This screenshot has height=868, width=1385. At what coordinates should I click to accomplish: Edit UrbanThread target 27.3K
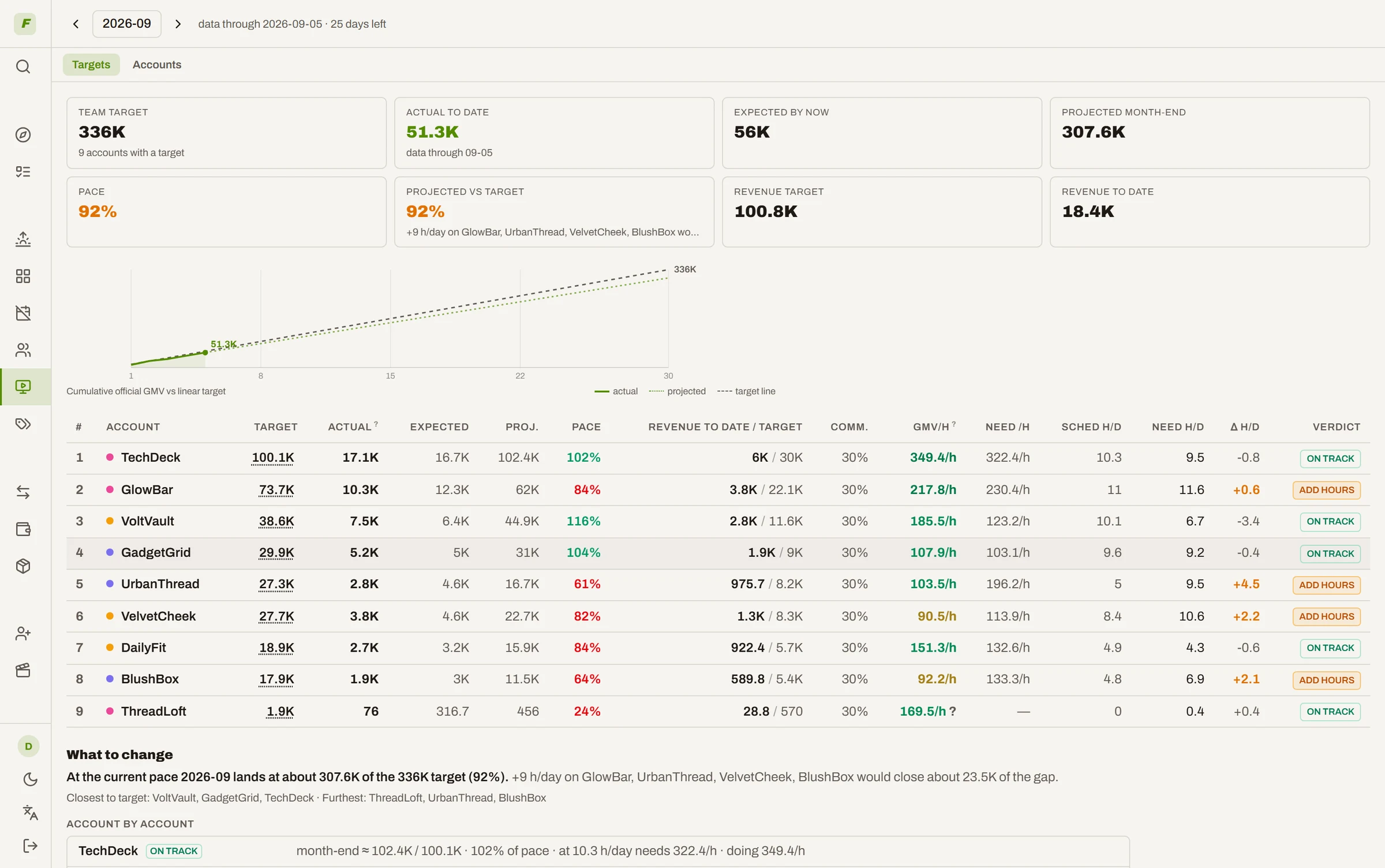[276, 584]
